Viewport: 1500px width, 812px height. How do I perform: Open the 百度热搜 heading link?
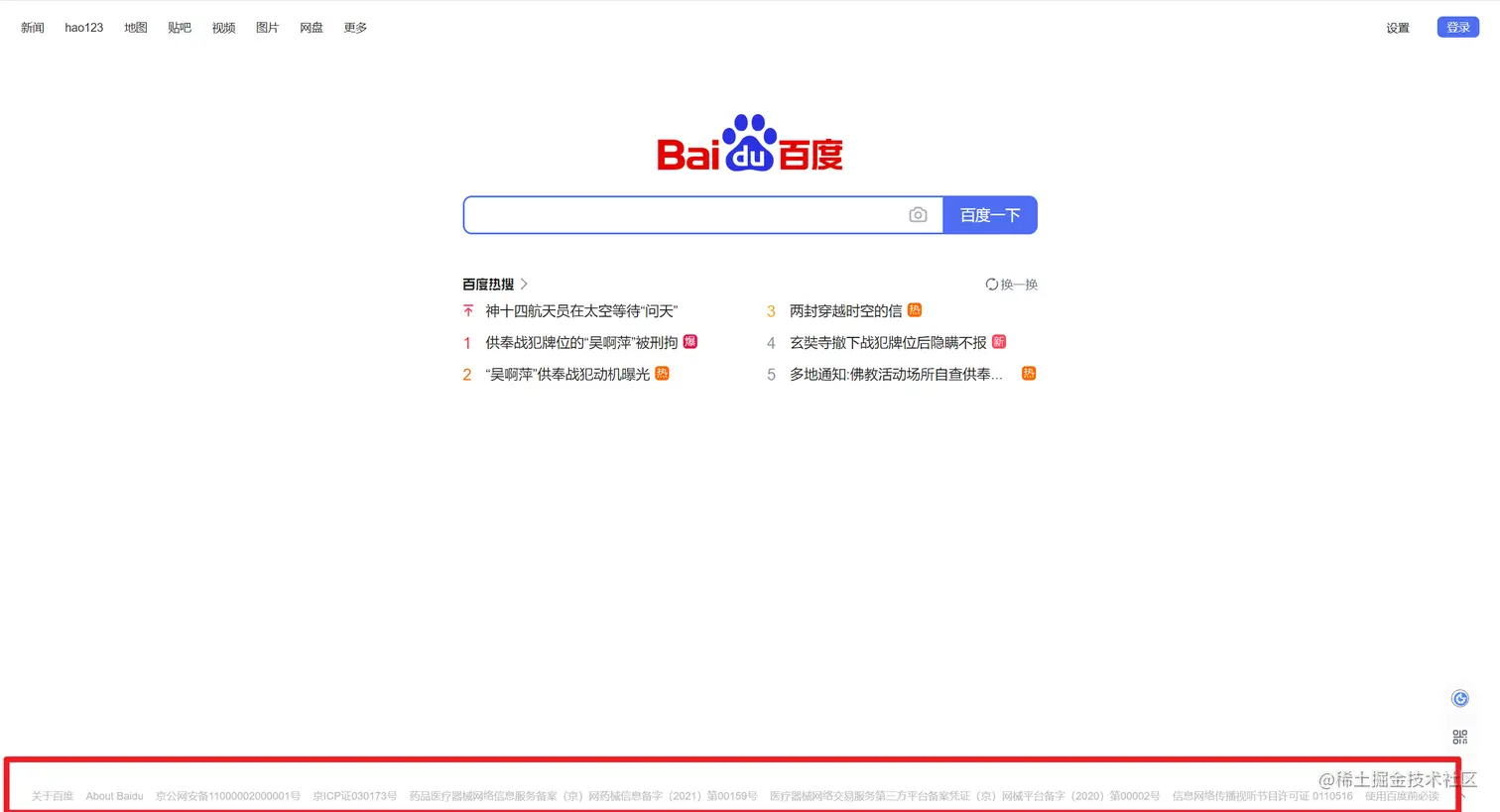click(488, 285)
